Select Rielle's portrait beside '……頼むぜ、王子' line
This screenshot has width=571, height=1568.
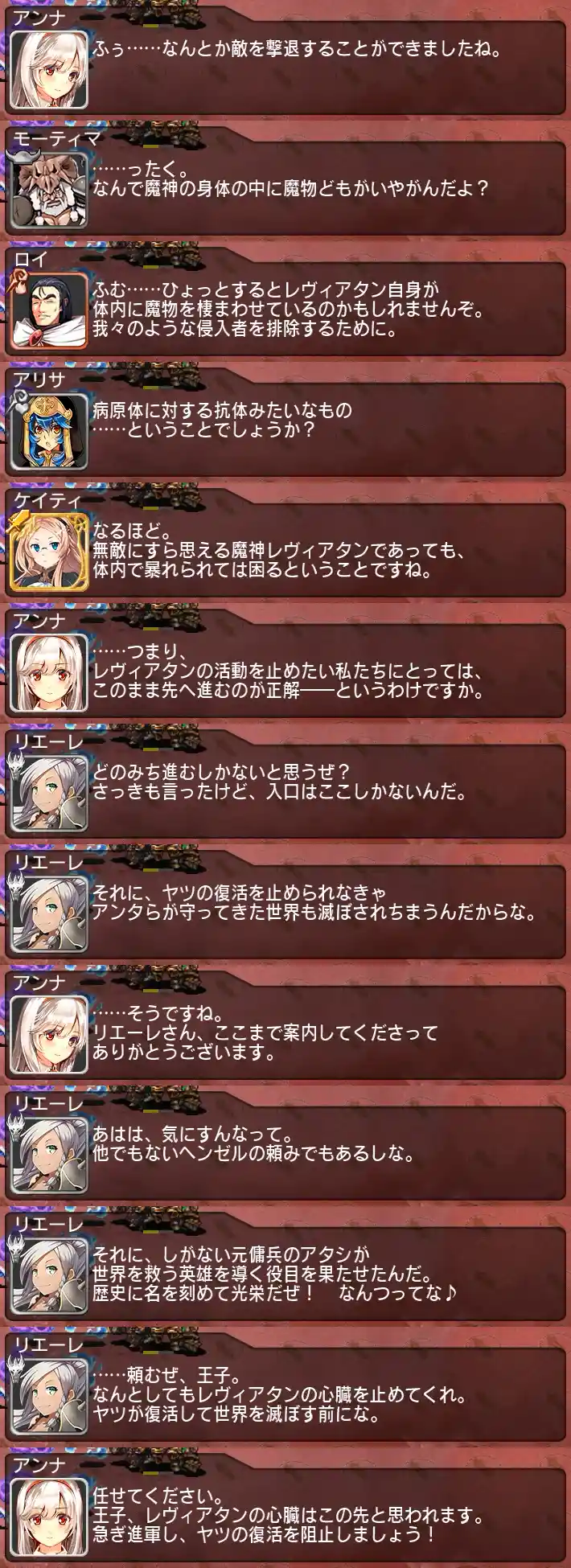48,1397
